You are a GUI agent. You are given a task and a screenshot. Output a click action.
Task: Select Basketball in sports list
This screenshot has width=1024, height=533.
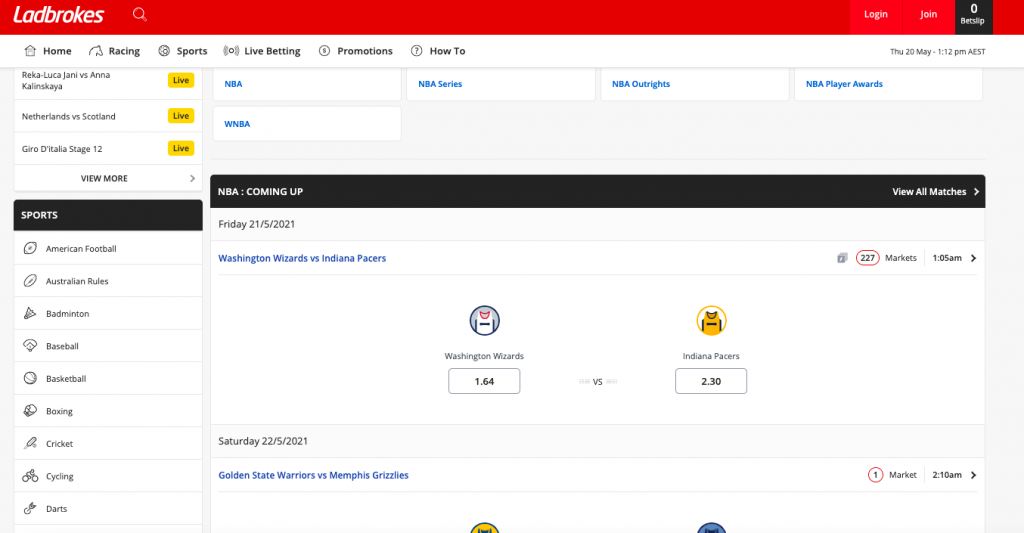pos(108,378)
